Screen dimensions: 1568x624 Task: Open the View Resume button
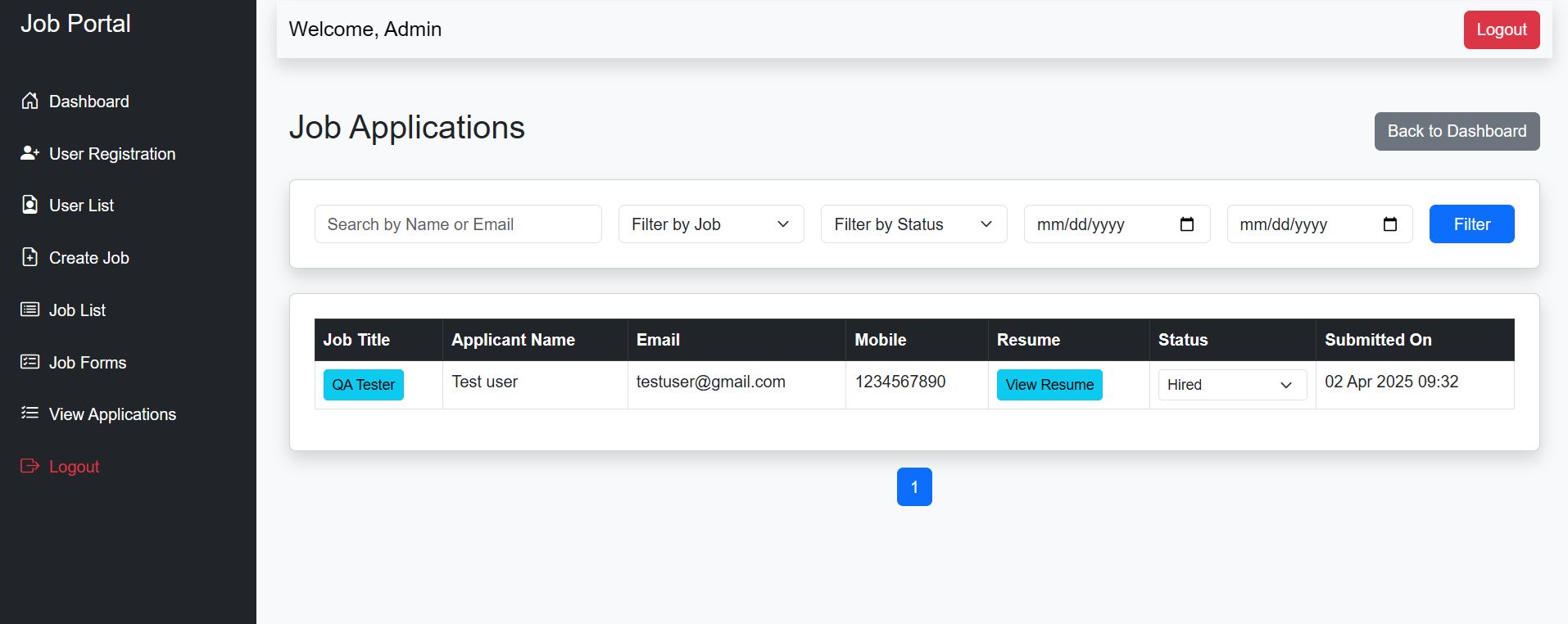pos(1049,385)
